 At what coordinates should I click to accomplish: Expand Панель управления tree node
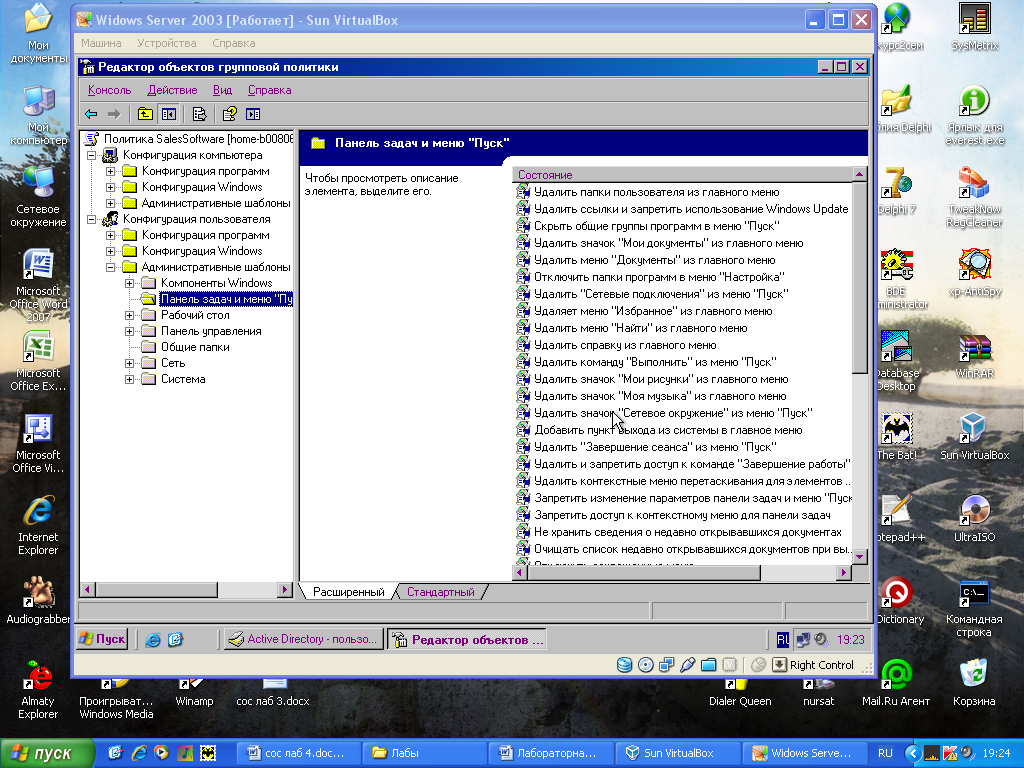130,331
